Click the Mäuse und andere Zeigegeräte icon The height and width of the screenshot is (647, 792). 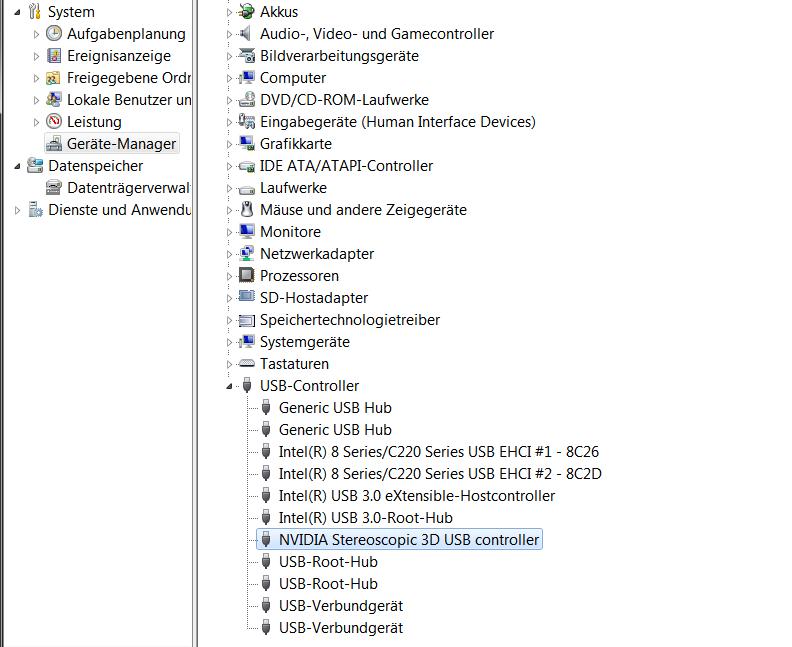pos(246,209)
